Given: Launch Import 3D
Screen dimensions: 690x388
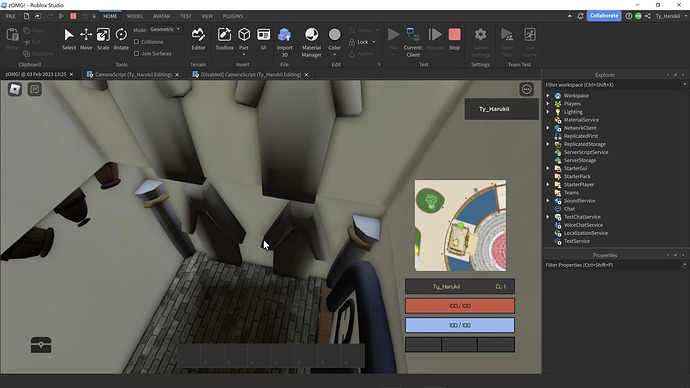Looking at the screenshot, I should [x=284, y=42].
